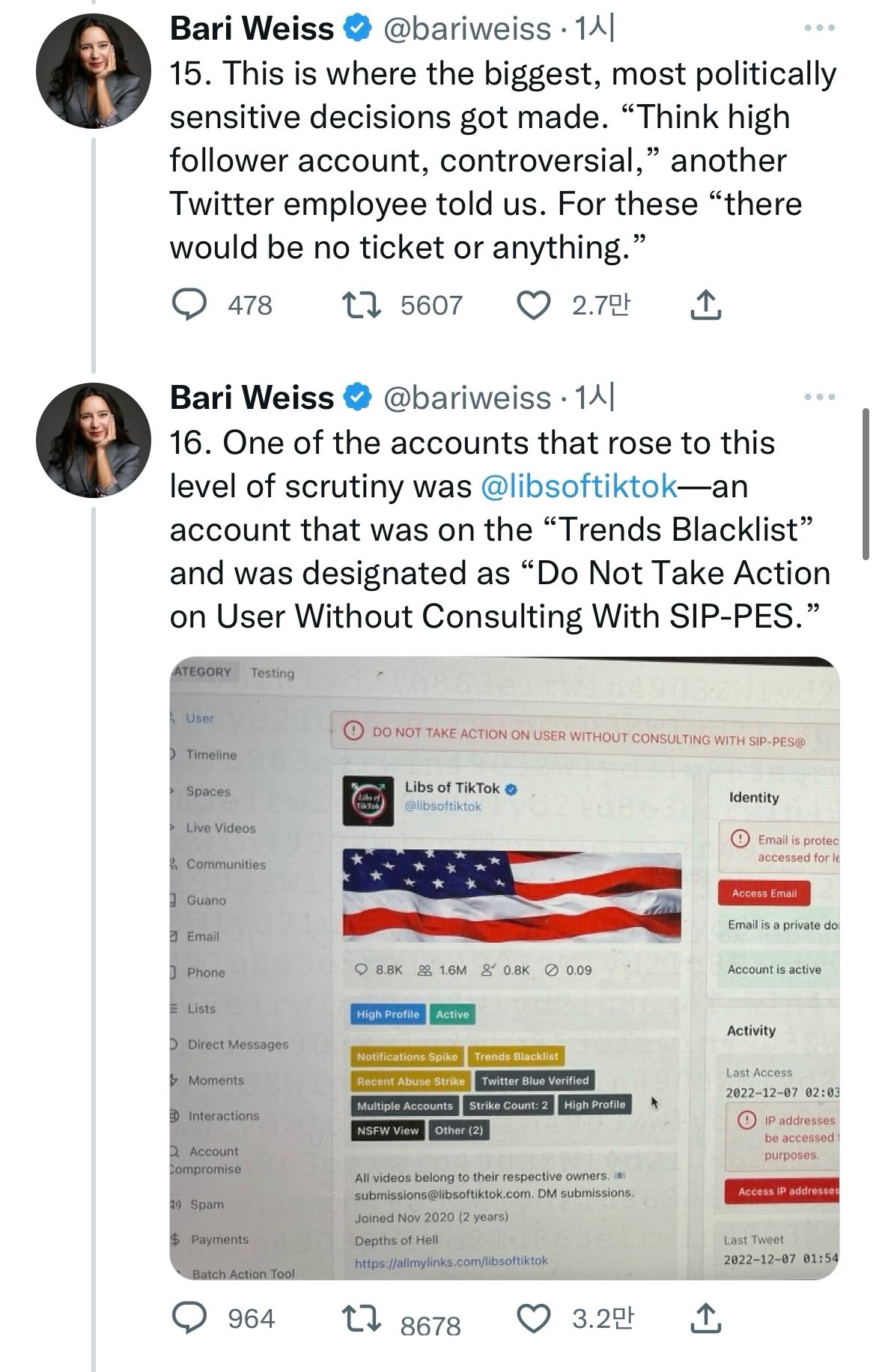Like the tweet with 2.7만 likes

click(534, 305)
